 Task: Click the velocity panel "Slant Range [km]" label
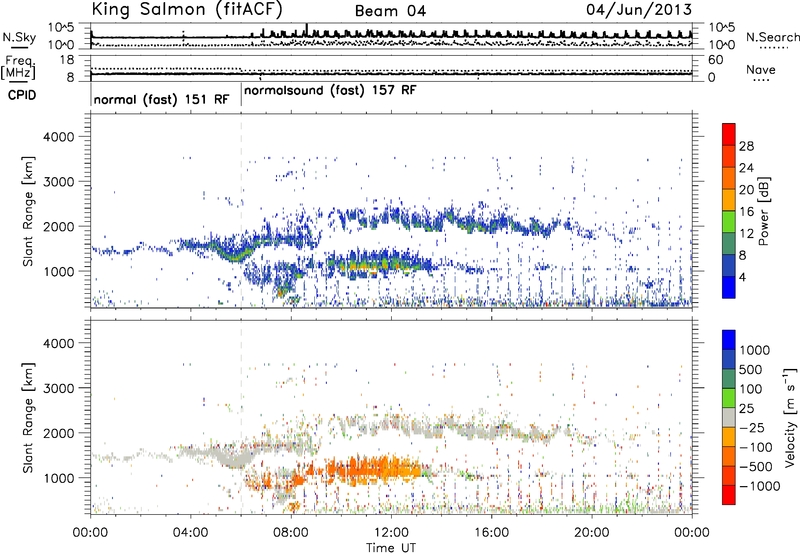click(28, 417)
